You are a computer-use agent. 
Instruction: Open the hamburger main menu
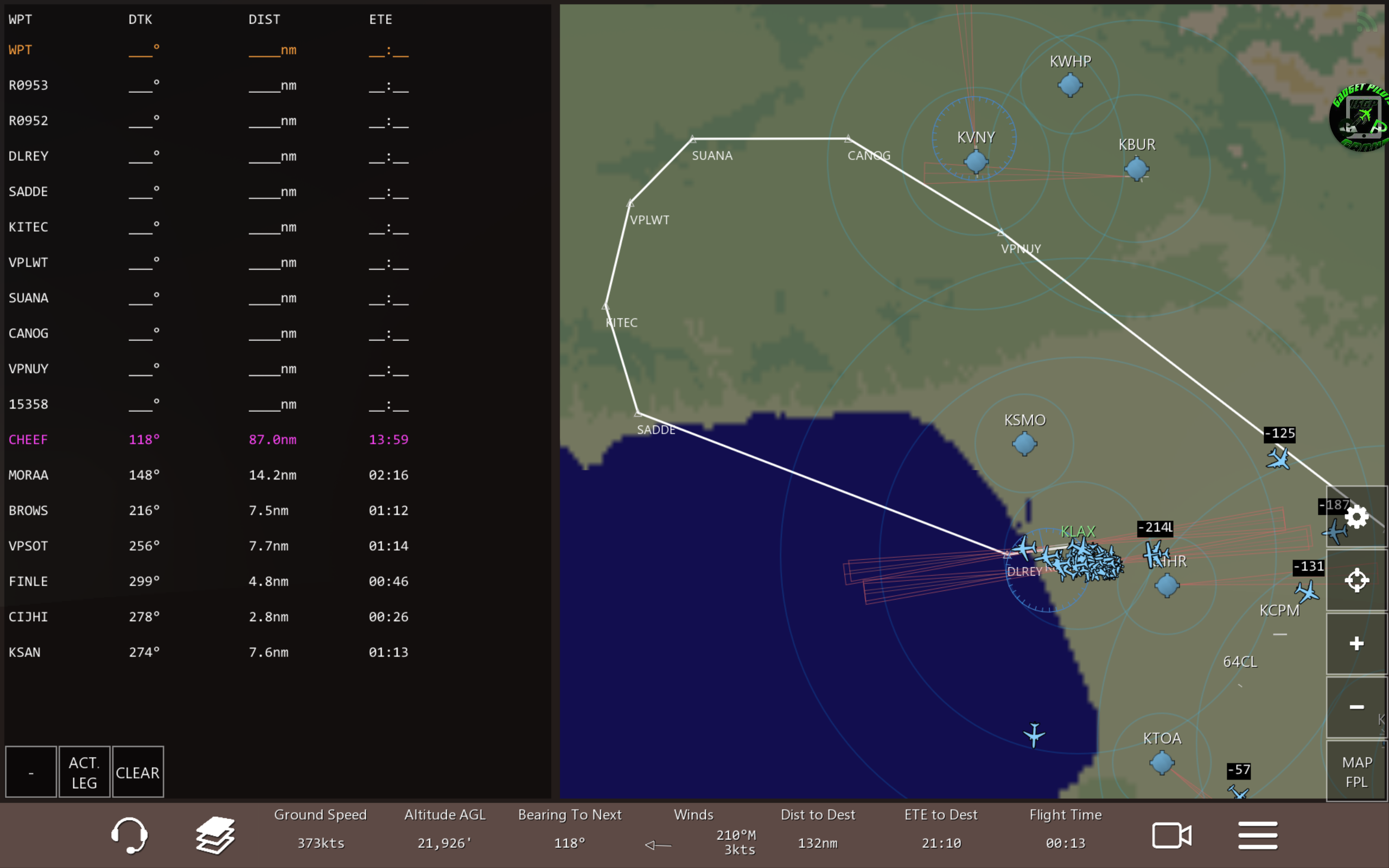click(x=1257, y=835)
